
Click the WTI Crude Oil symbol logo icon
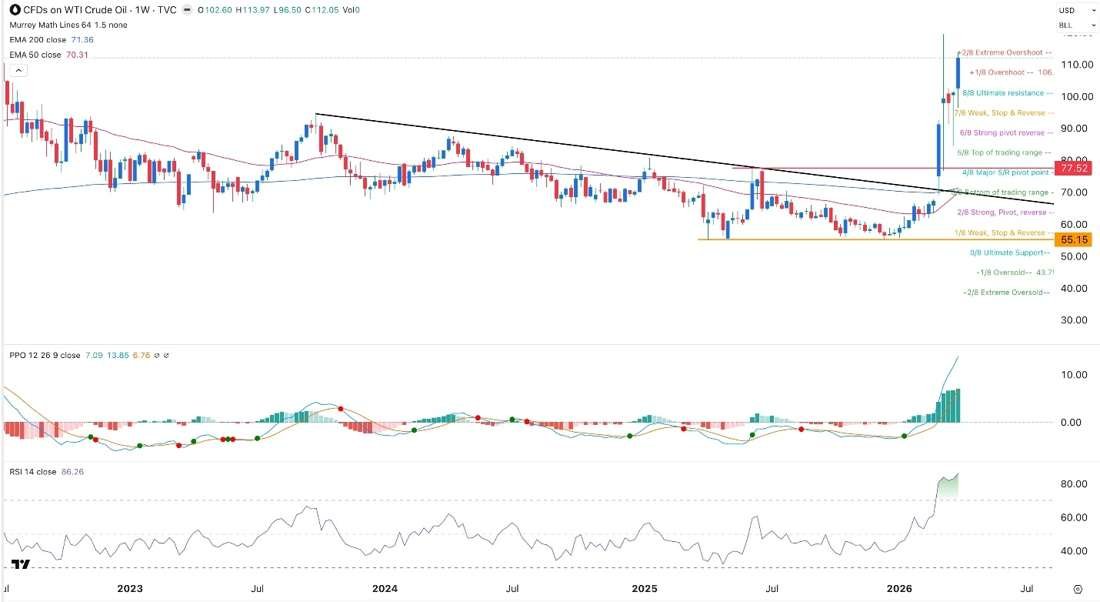[15, 10]
